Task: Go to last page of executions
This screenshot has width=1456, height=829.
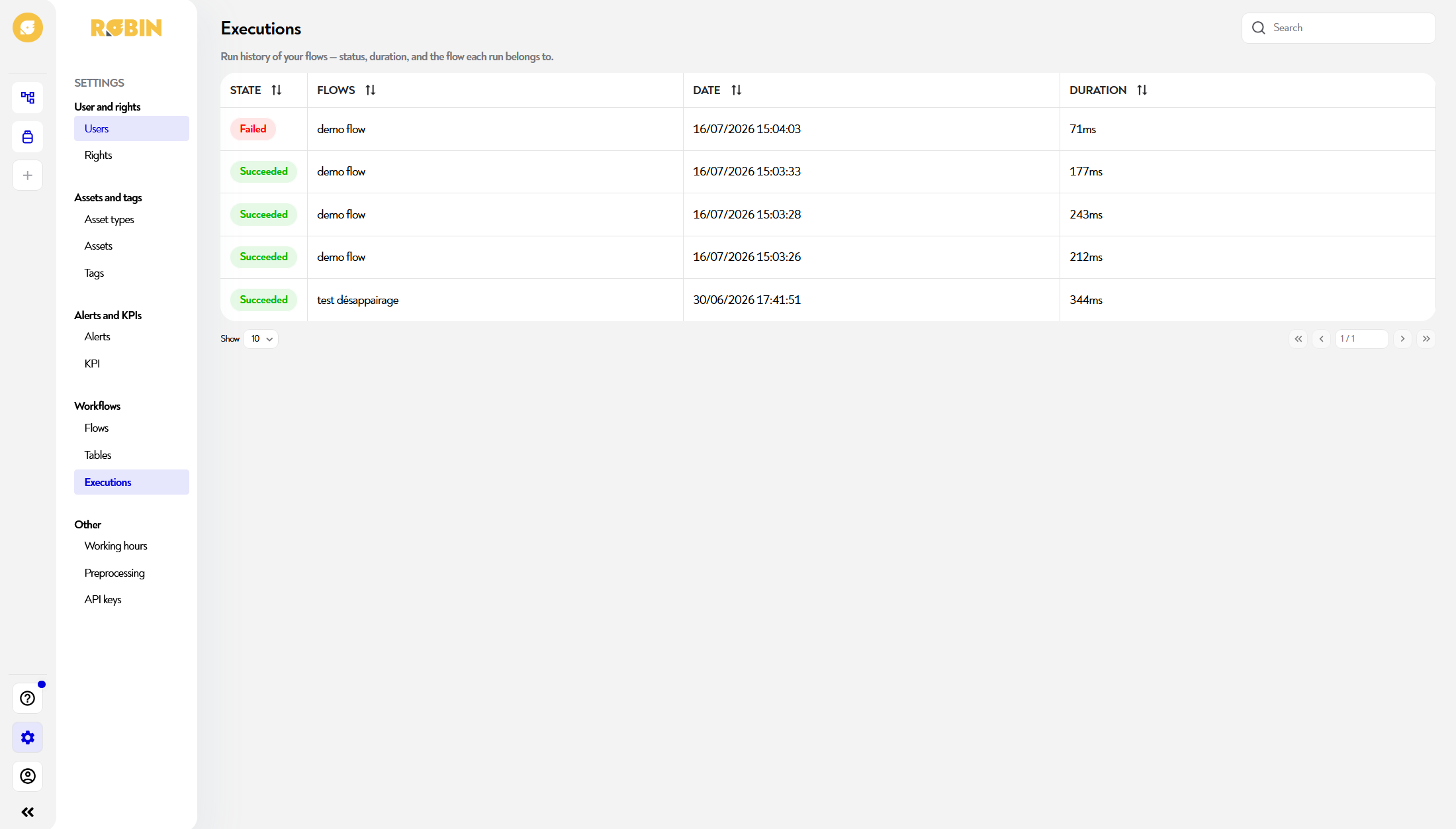Action: point(1426,339)
